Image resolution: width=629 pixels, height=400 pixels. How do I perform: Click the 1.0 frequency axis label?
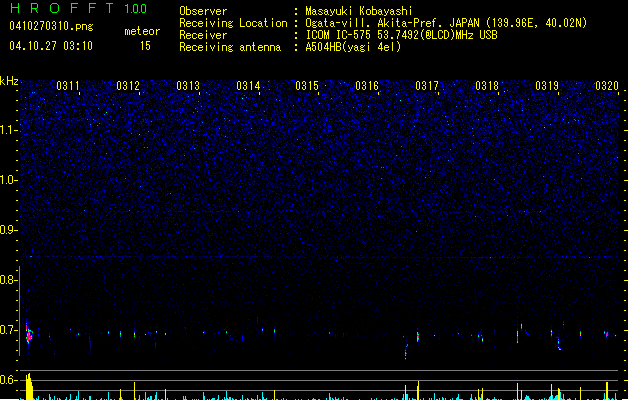coord(8,180)
